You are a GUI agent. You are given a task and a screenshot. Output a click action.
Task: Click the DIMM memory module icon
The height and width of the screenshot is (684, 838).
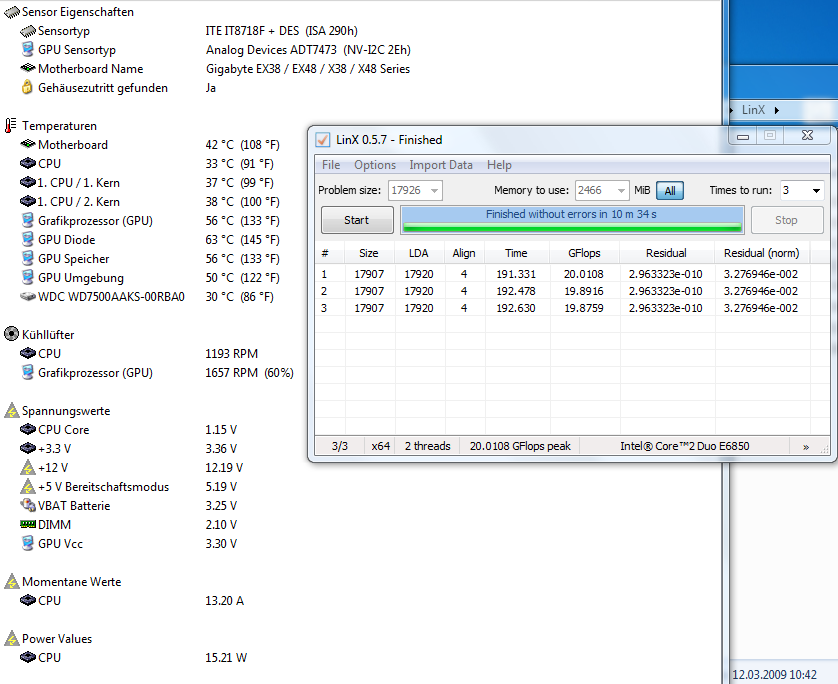pyautogui.click(x=28, y=524)
